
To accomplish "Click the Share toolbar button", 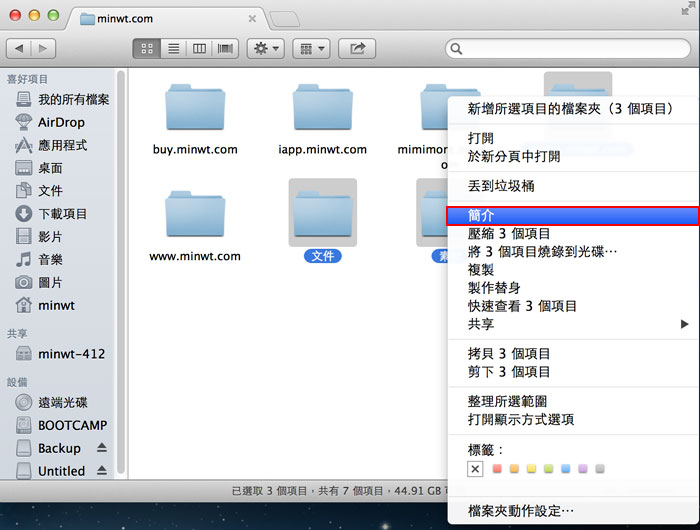I will 357,48.
